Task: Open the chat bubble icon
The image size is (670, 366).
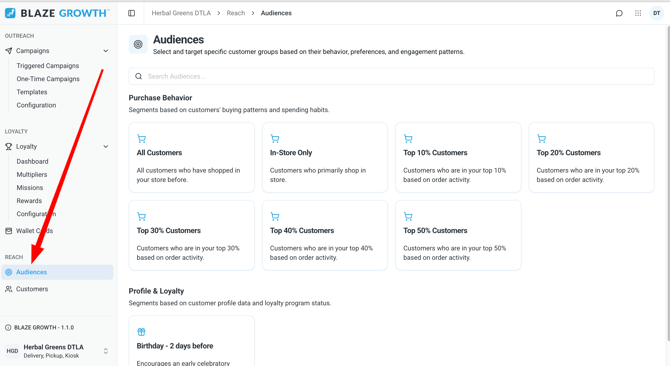Action: 619,13
